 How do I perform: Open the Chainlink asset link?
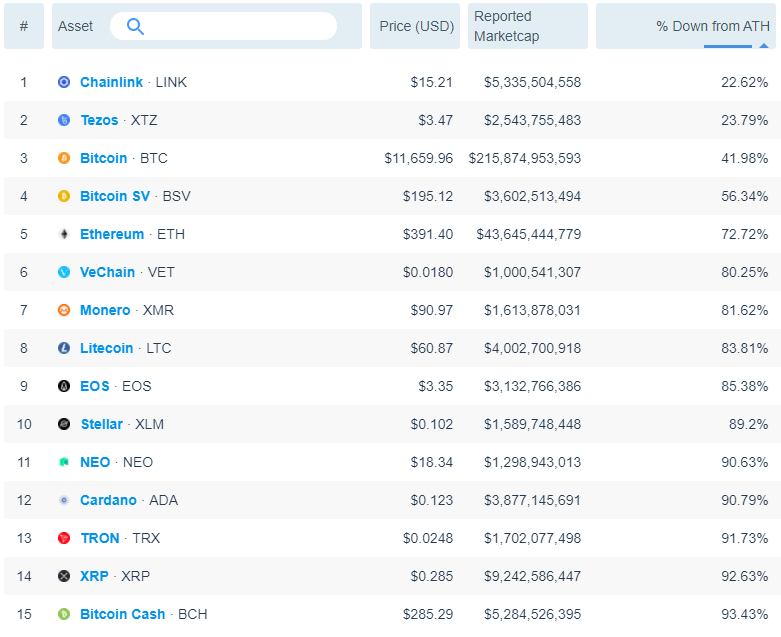[x=112, y=82]
